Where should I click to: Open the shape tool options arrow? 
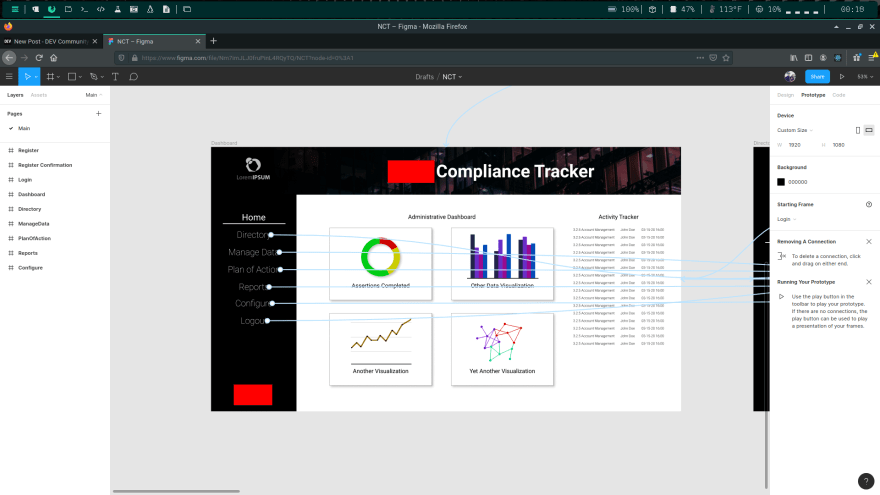80,77
